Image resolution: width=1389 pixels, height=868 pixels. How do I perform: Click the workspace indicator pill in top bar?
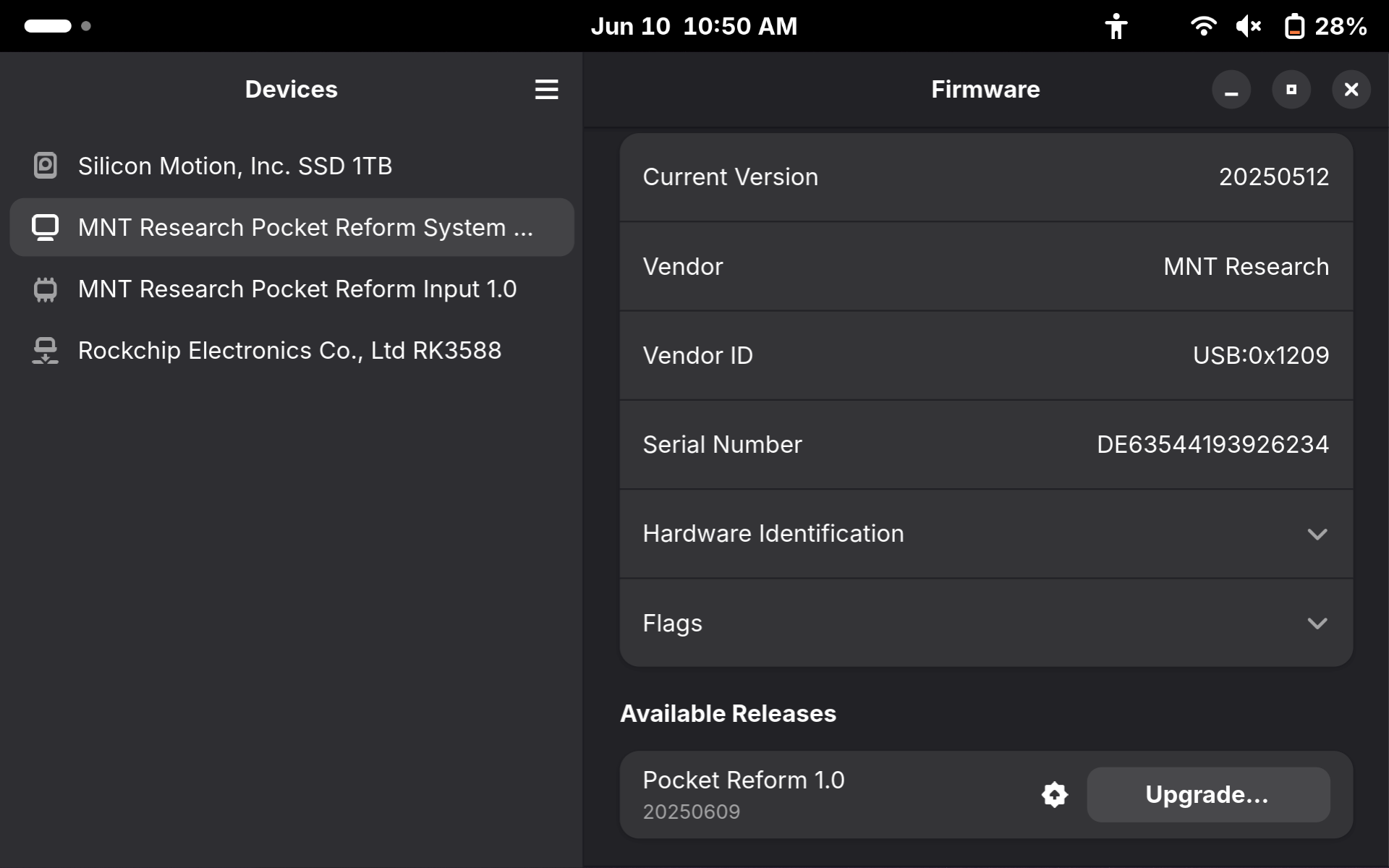pos(48,26)
